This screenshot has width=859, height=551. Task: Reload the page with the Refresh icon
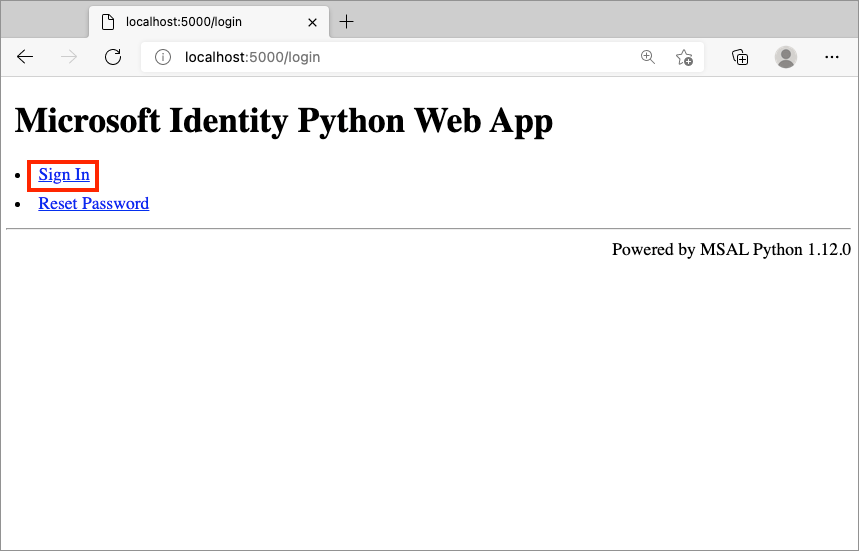click(113, 57)
